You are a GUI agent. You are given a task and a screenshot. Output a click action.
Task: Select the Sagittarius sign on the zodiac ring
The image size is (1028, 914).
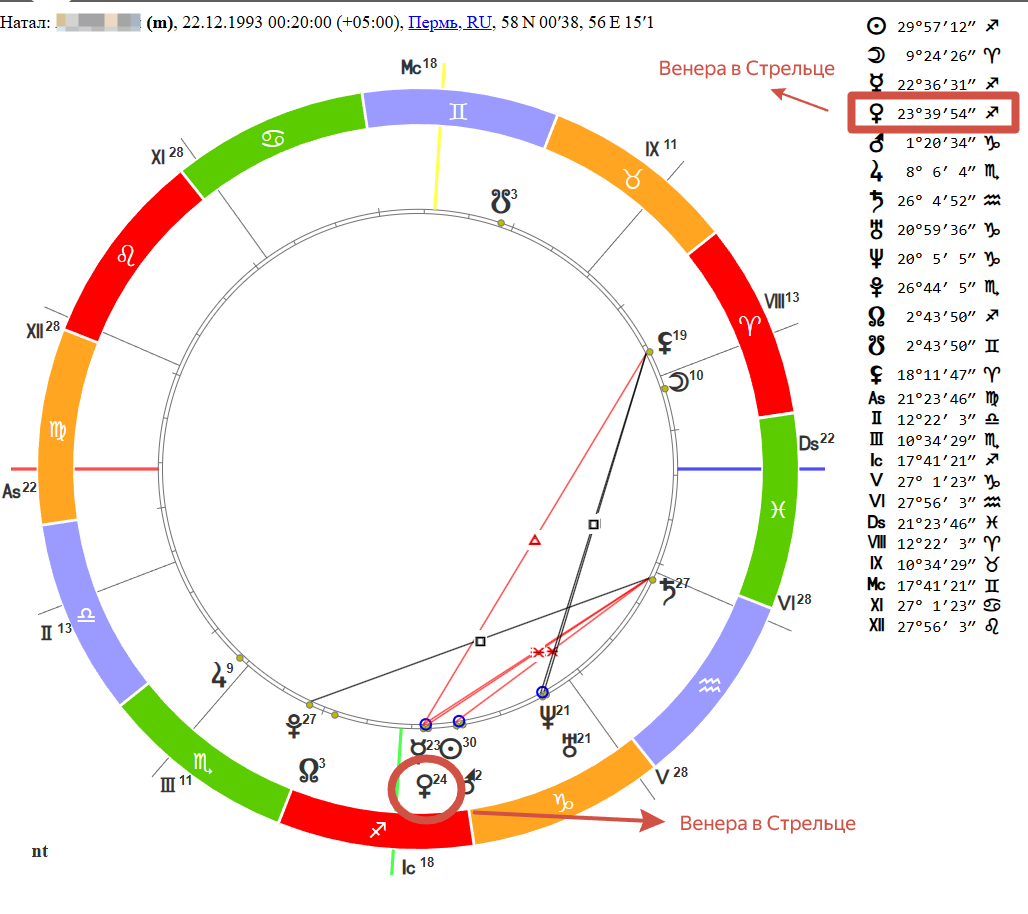[x=378, y=830]
